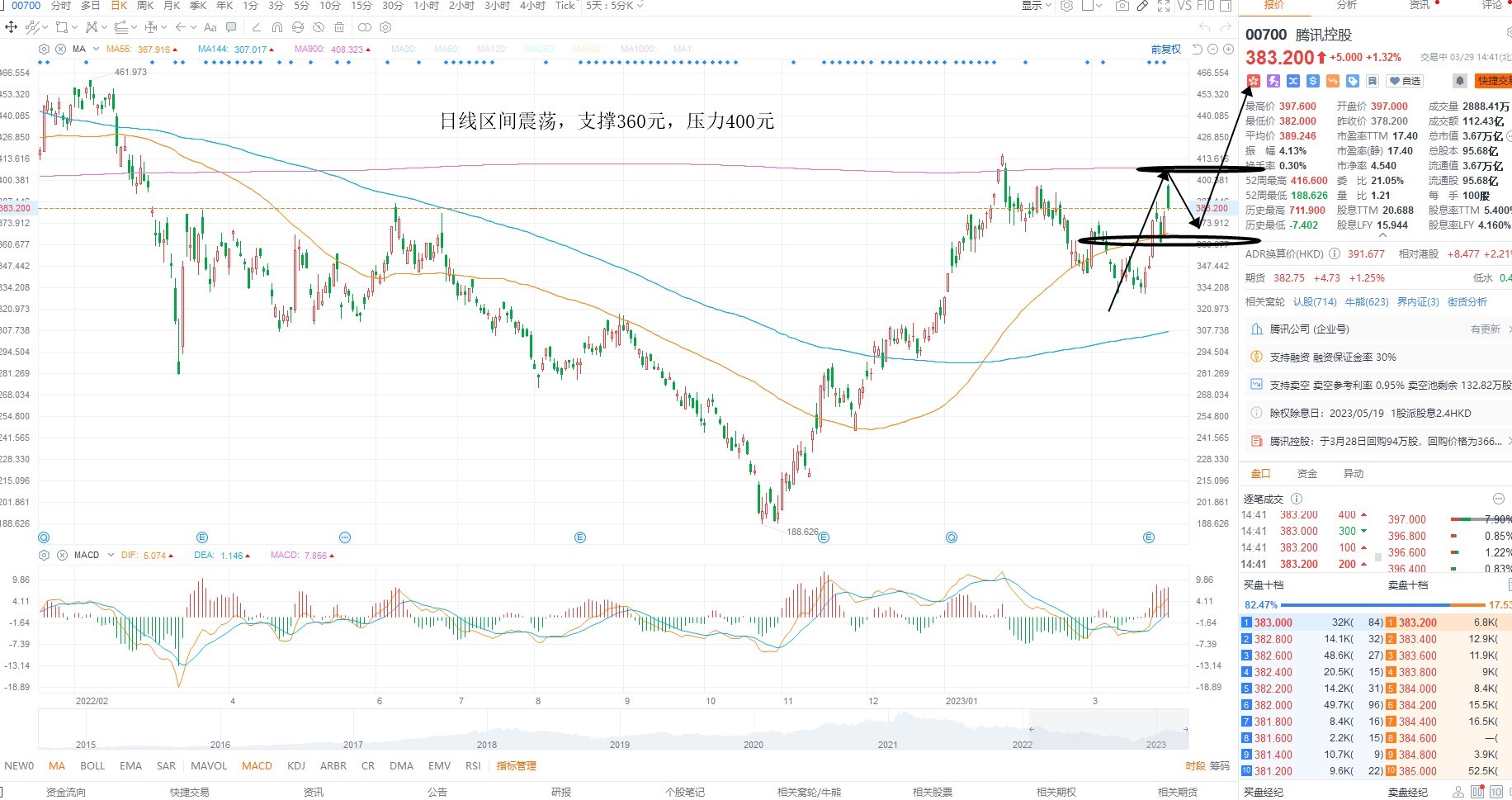Open 街货分析 link
This screenshot has height=800, width=1512.
pyautogui.click(x=1467, y=302)
